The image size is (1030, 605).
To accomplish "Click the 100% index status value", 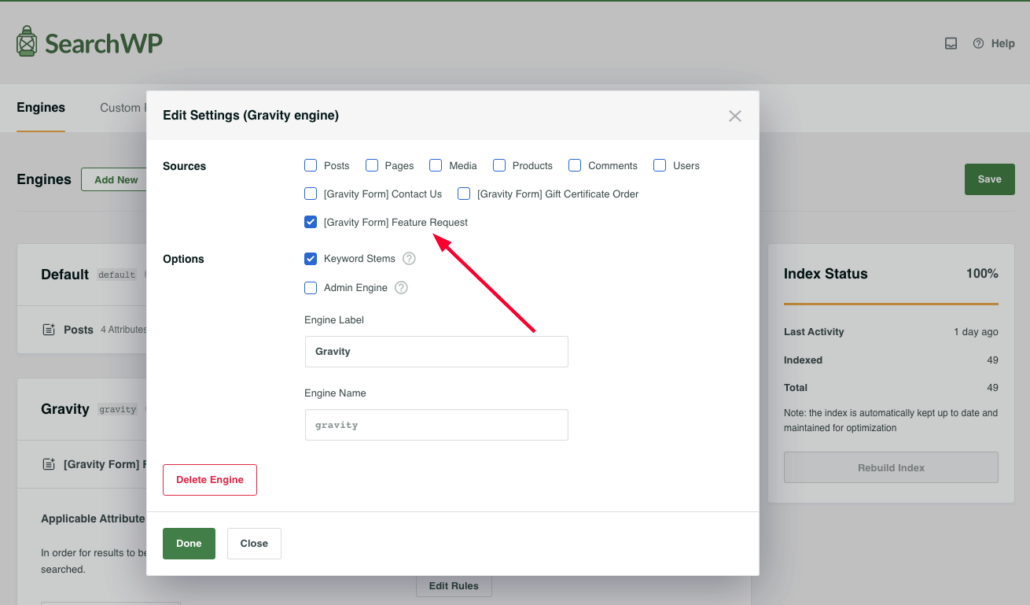I will [981, 274].
